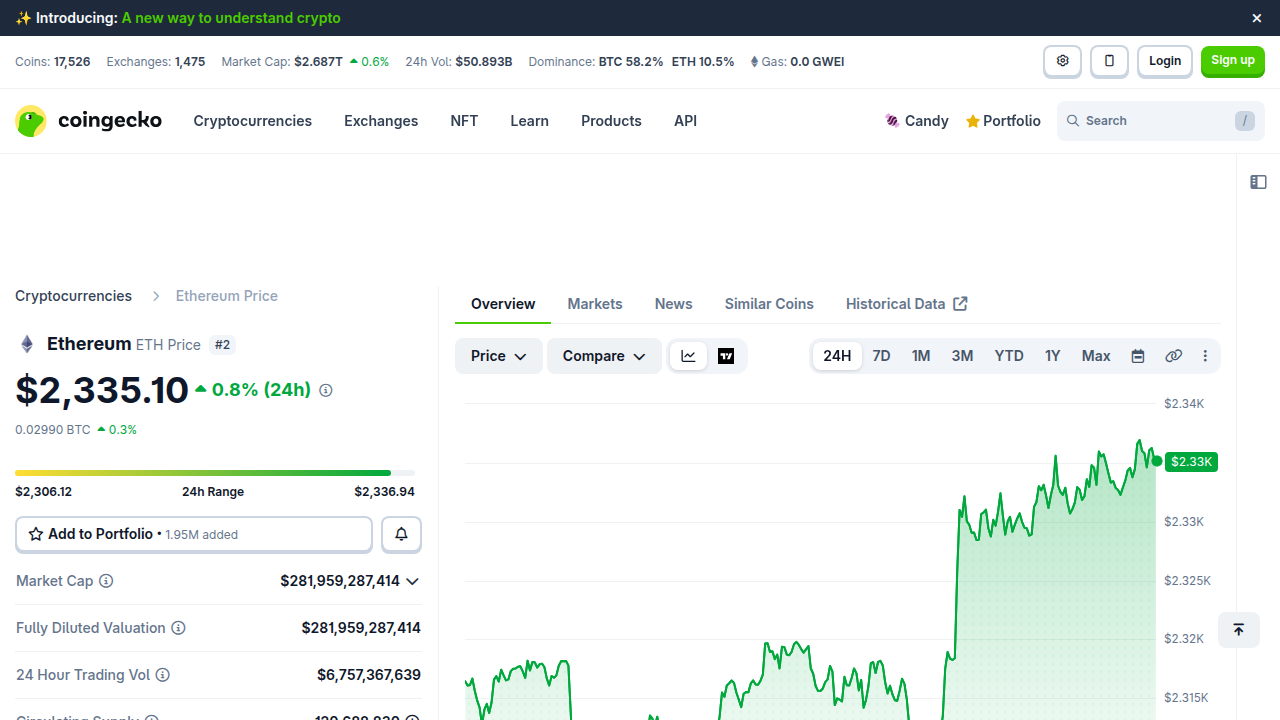Open the Candy rewards page
Image resolution: width=1280 pixels, height=720 pixels.
point(916,120)
